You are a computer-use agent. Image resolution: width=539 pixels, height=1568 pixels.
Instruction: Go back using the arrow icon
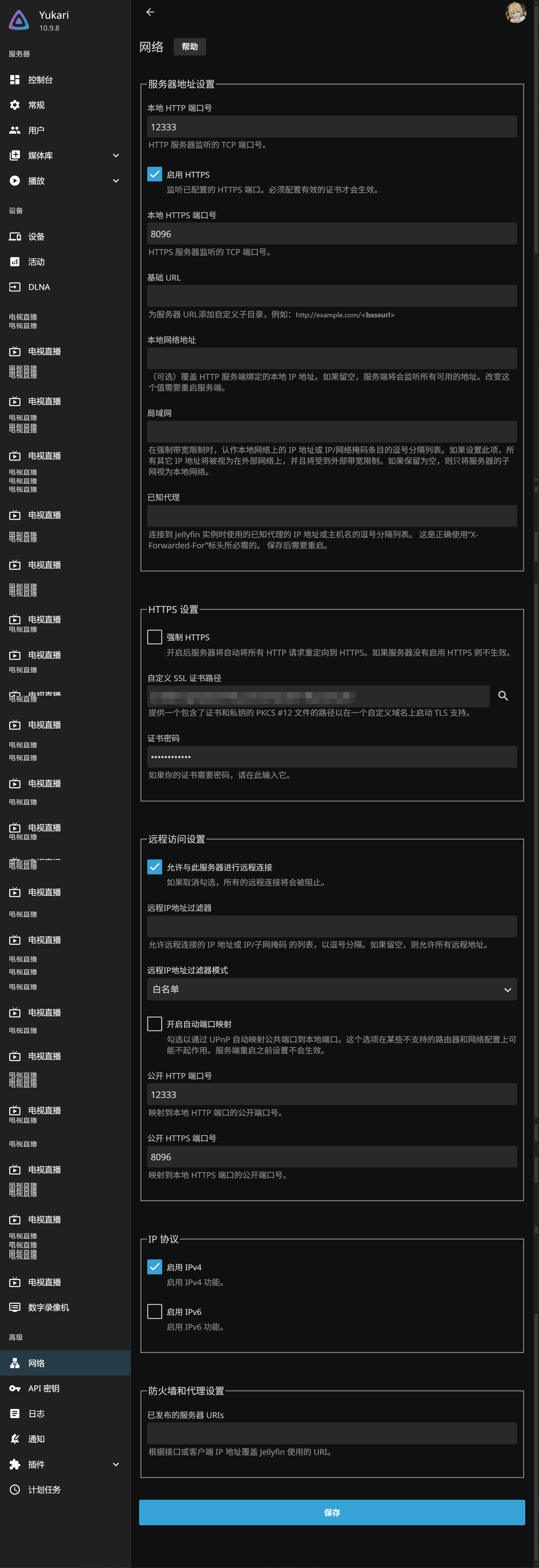150,12
